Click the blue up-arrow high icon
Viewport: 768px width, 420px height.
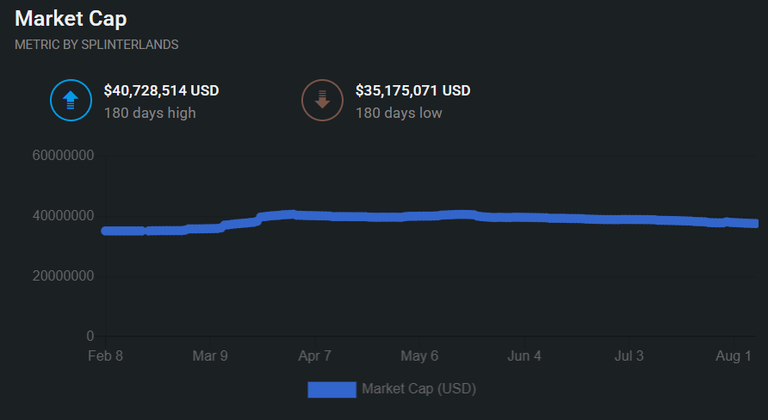(71, 100)
